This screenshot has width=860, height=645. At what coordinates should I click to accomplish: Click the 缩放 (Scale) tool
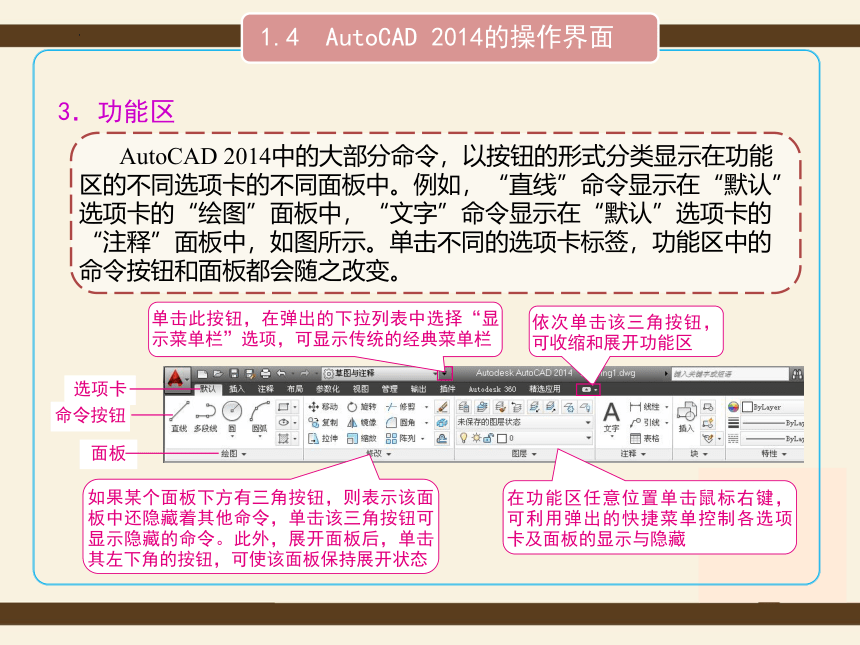(361, 438)
